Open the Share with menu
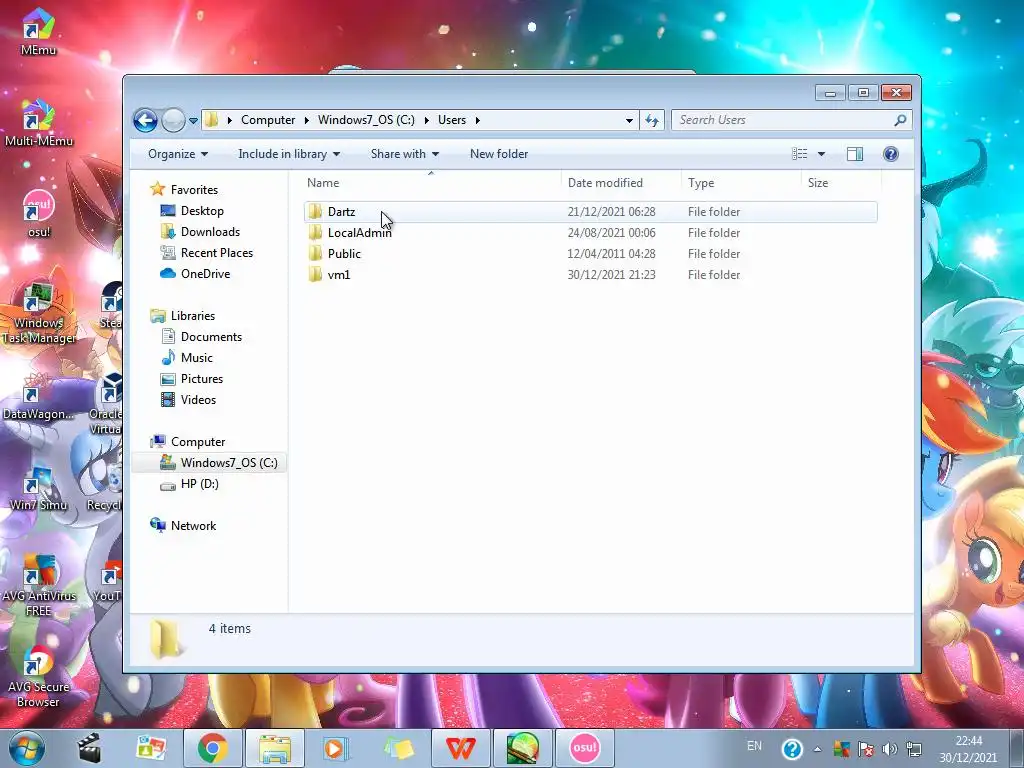The image size is (1024, 768). pos(404,154)
